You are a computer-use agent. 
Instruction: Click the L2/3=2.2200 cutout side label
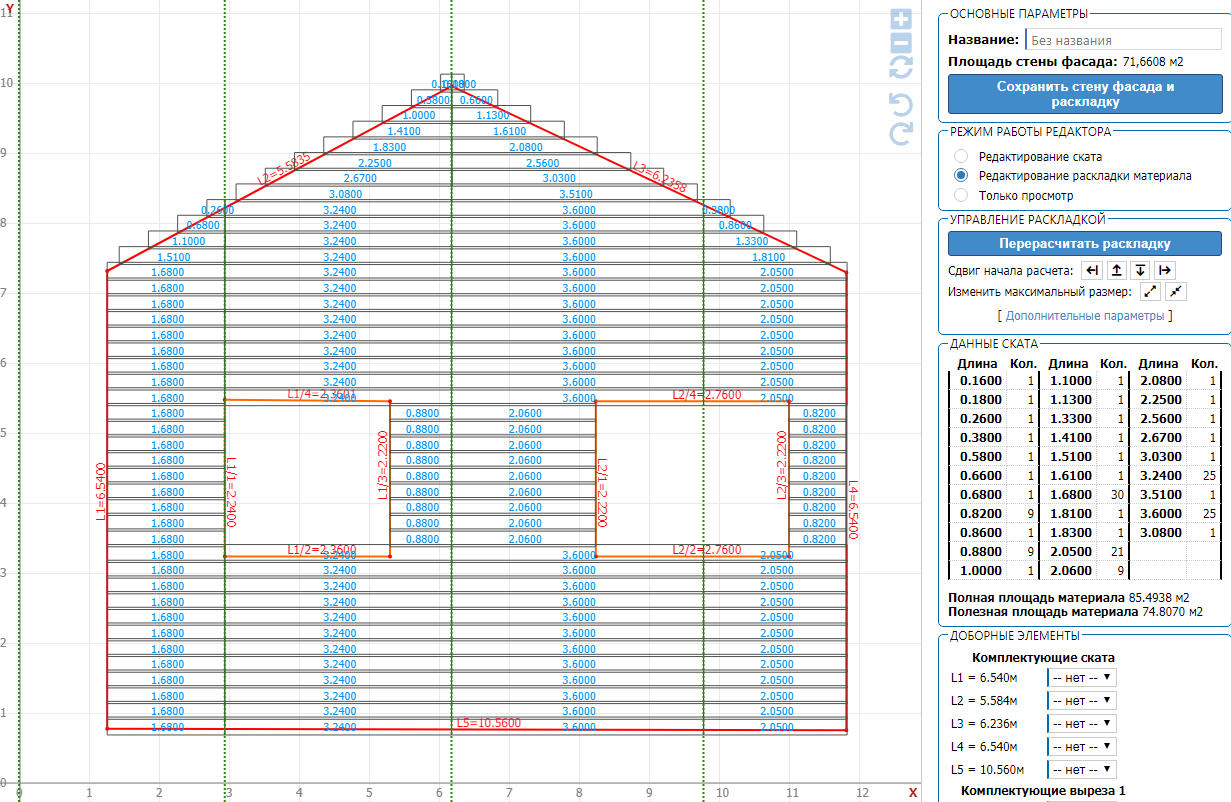(781, 464)
